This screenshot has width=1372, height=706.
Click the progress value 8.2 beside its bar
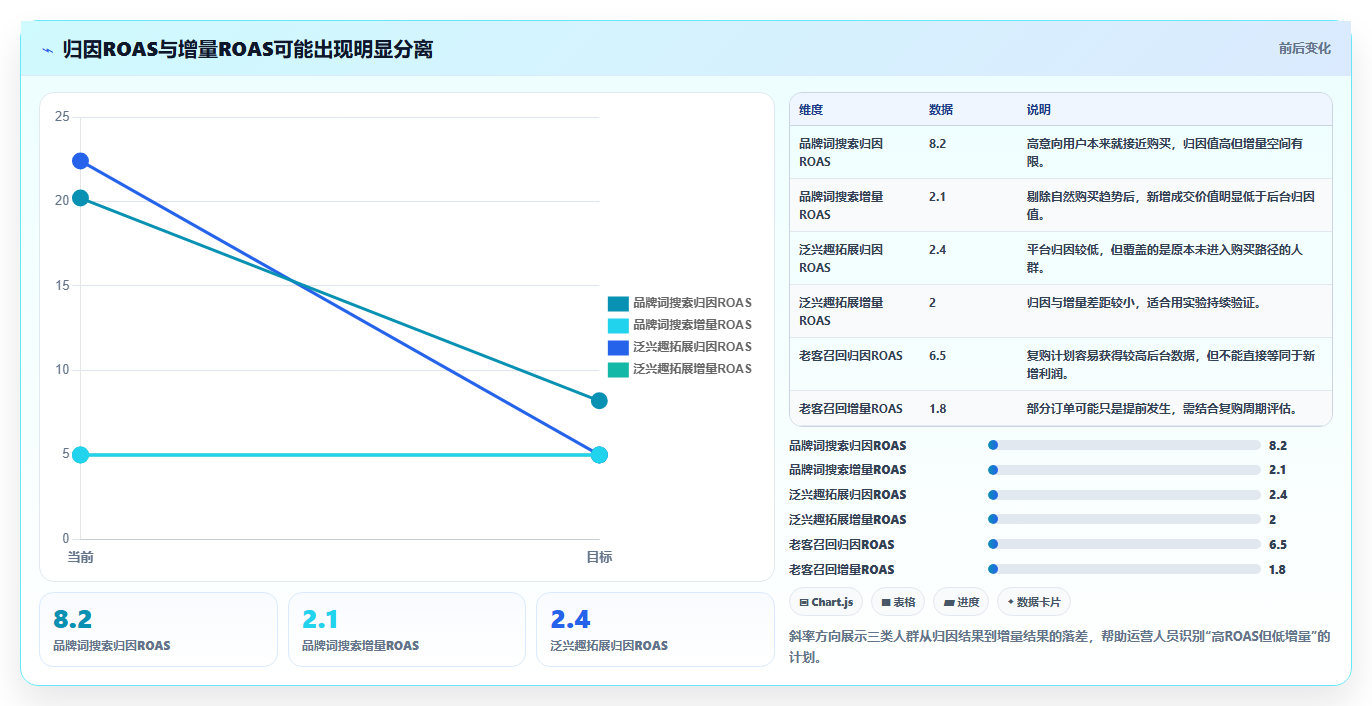coord(1278,445)
